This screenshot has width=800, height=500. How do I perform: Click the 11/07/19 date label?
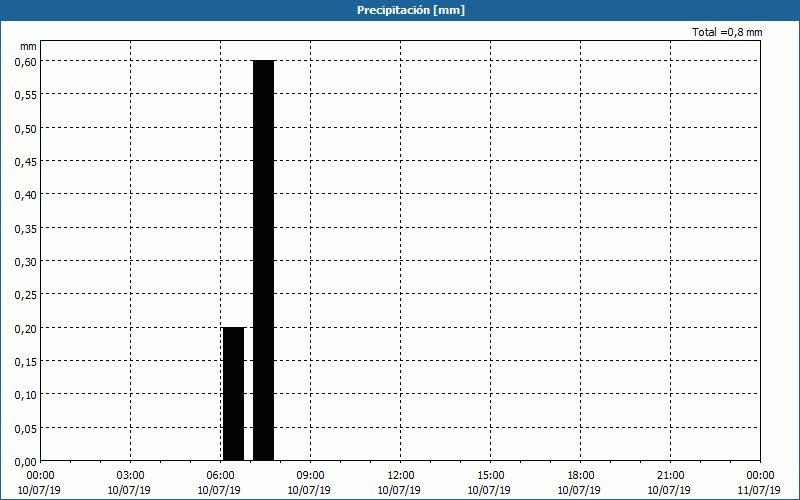click(759, 490)
